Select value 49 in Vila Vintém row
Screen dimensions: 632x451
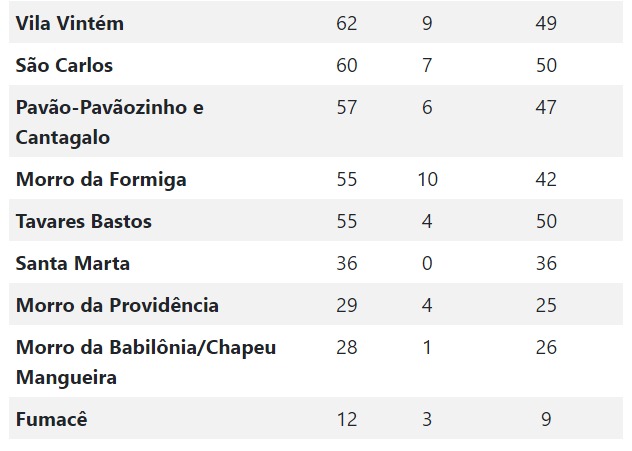click(x=546, y=23)
